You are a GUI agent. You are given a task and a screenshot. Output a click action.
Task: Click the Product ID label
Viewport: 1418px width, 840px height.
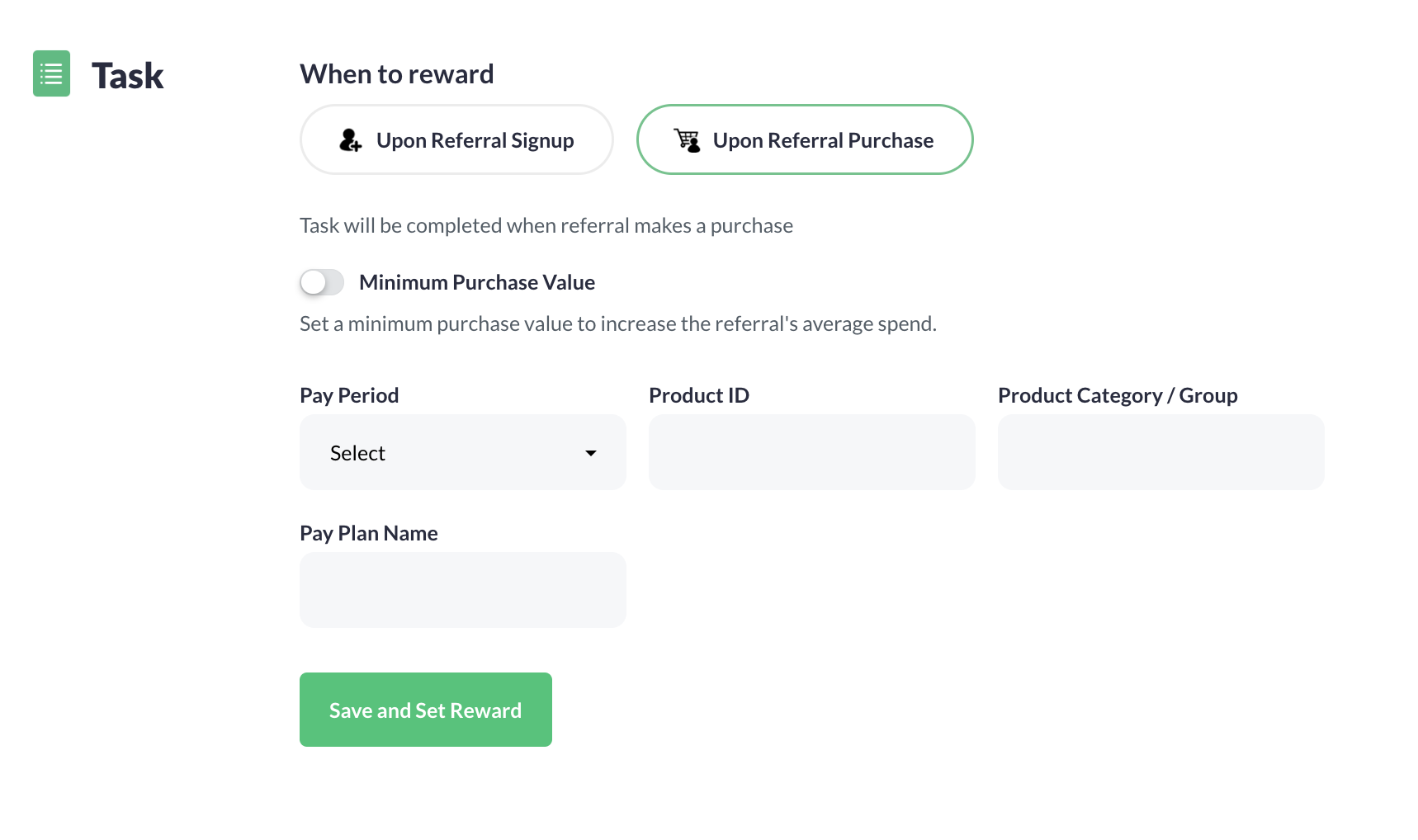(x=698, y=395)
